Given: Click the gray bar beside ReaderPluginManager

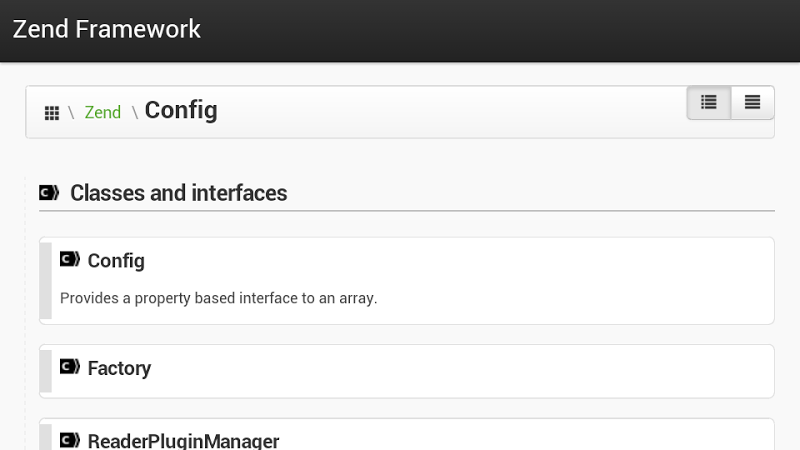Looking at the screenshot, I should [x=45, y=437].
